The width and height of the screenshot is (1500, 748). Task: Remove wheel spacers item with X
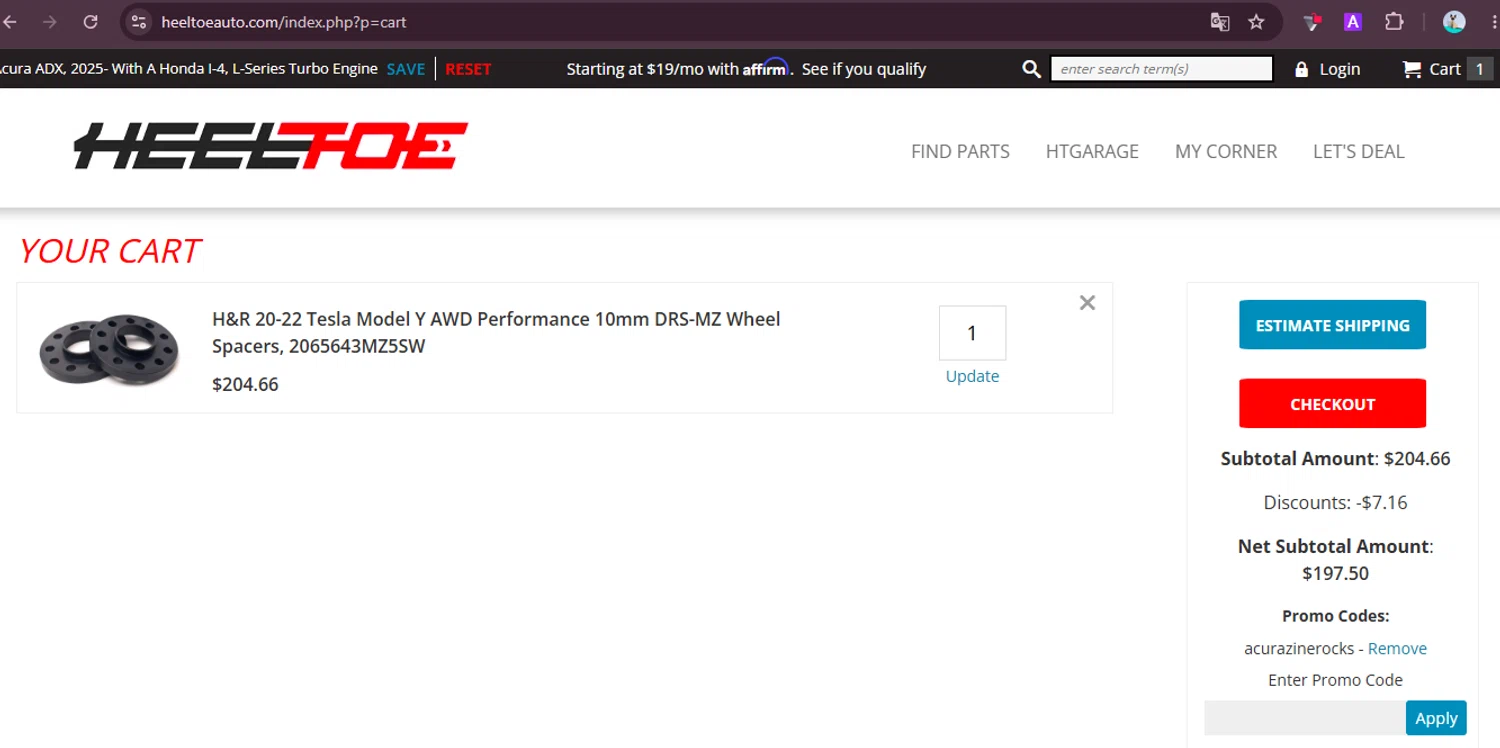(1087, 303)
